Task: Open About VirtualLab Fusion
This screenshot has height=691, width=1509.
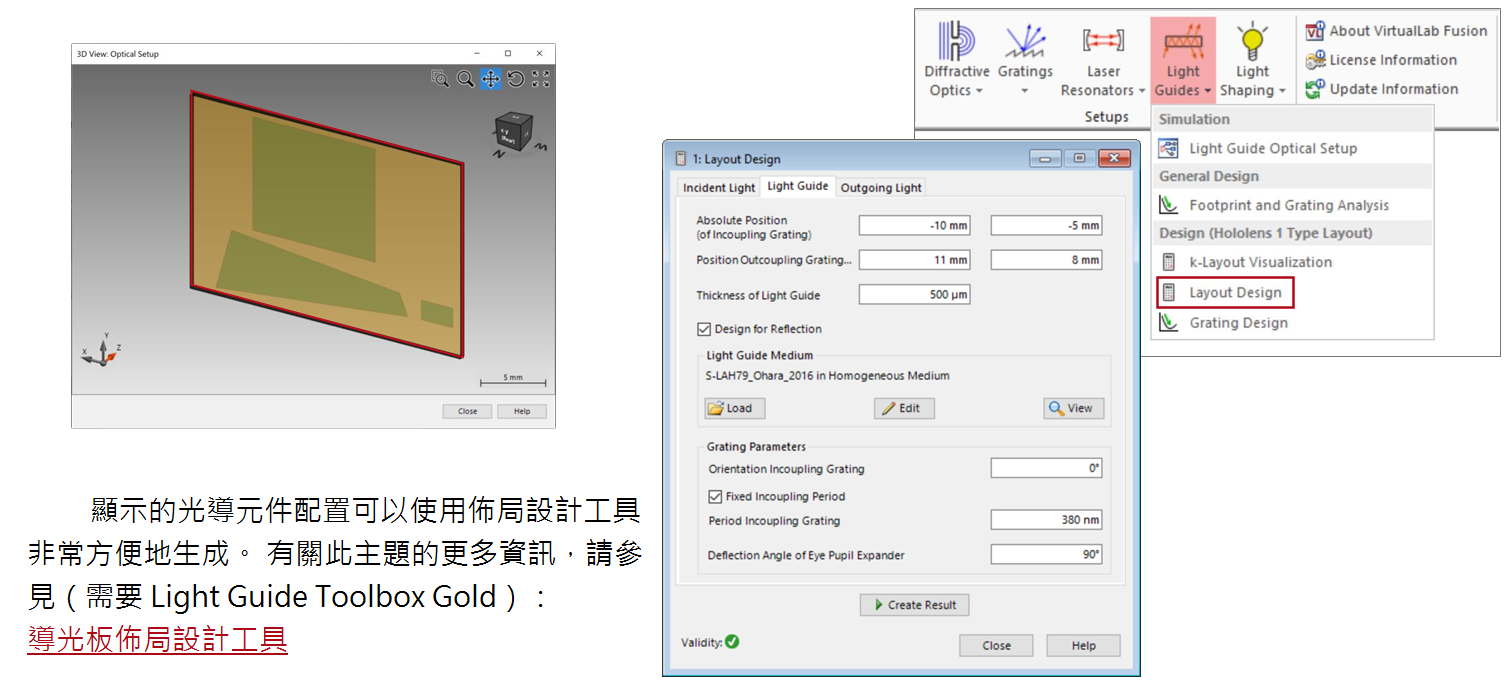Action: [1397, 31]
